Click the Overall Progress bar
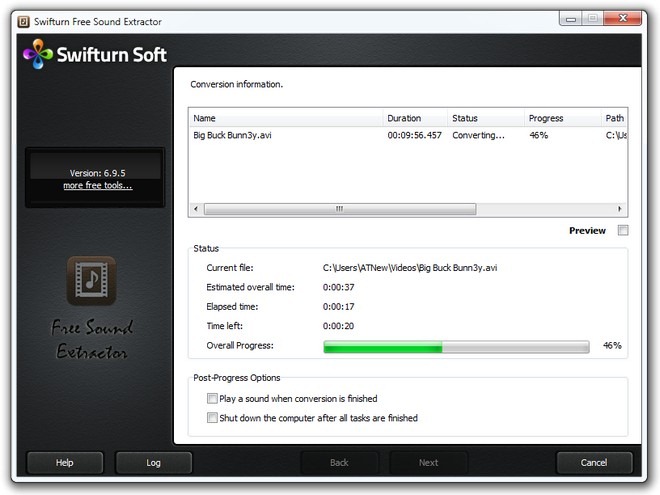This screenshot has height=495, width=660. (456, 347)
